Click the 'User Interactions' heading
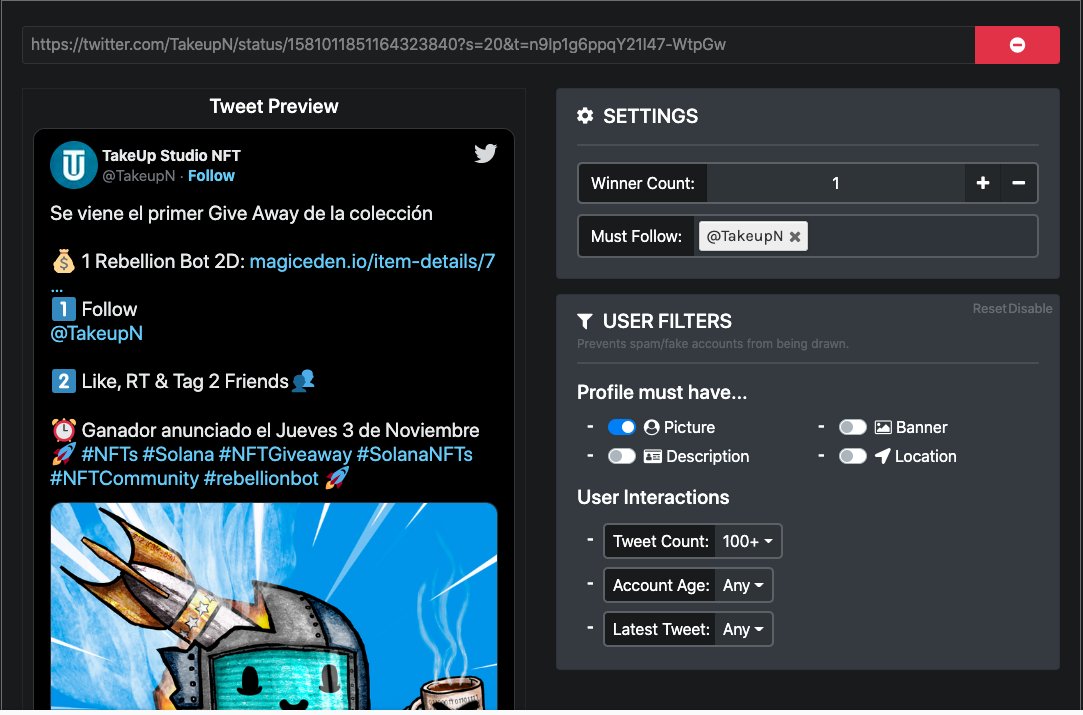The width and height of the screenshot is (1083, 715). tap(653, 497)
